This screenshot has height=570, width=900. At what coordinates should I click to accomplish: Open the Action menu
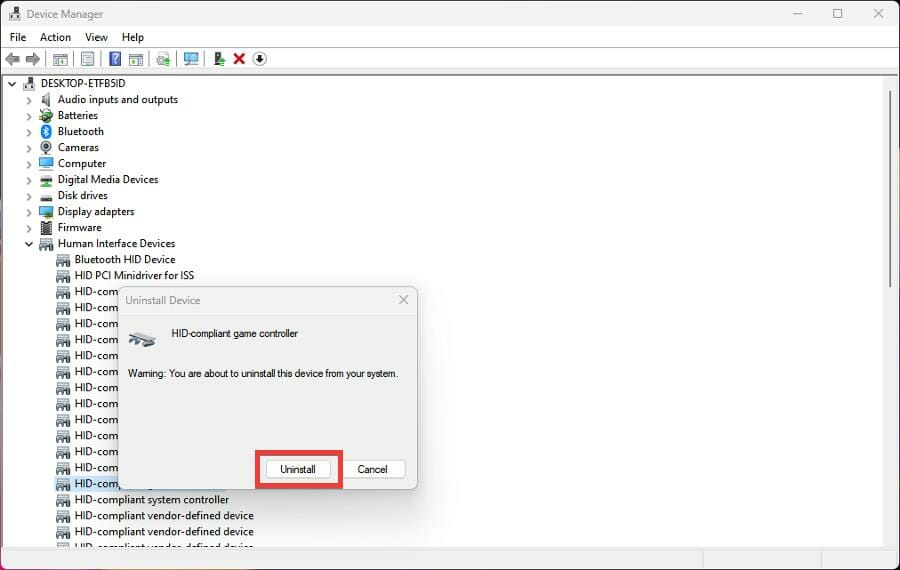(55, 37)
